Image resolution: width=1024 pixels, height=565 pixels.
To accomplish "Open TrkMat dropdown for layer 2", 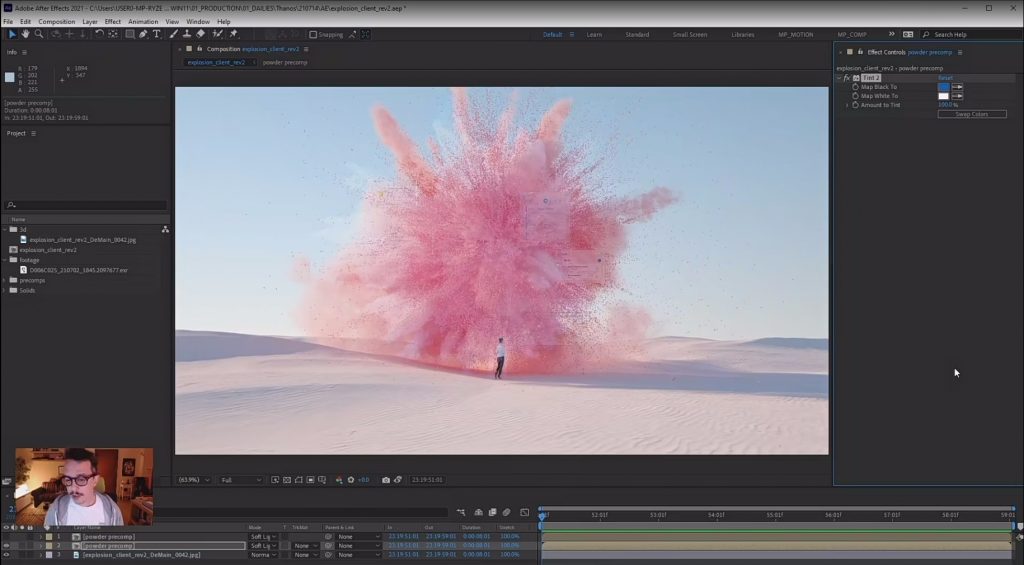I will [x=306, y=545].
